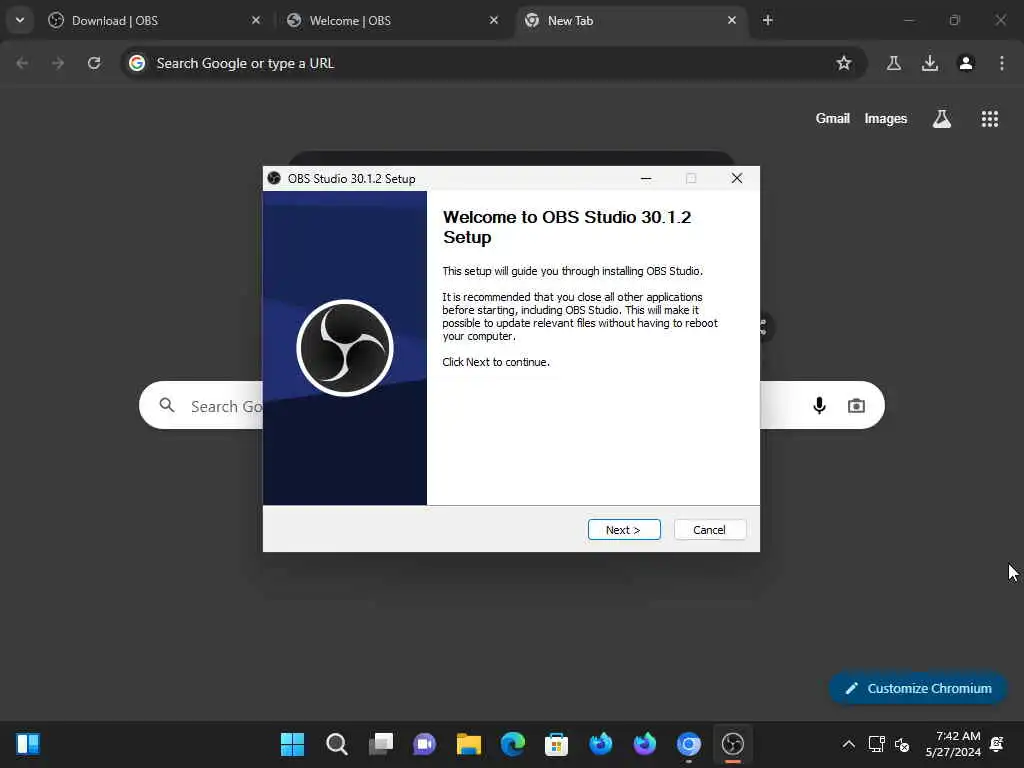
Task: Open Task View from taskbar
Action: tap(381, 744)
